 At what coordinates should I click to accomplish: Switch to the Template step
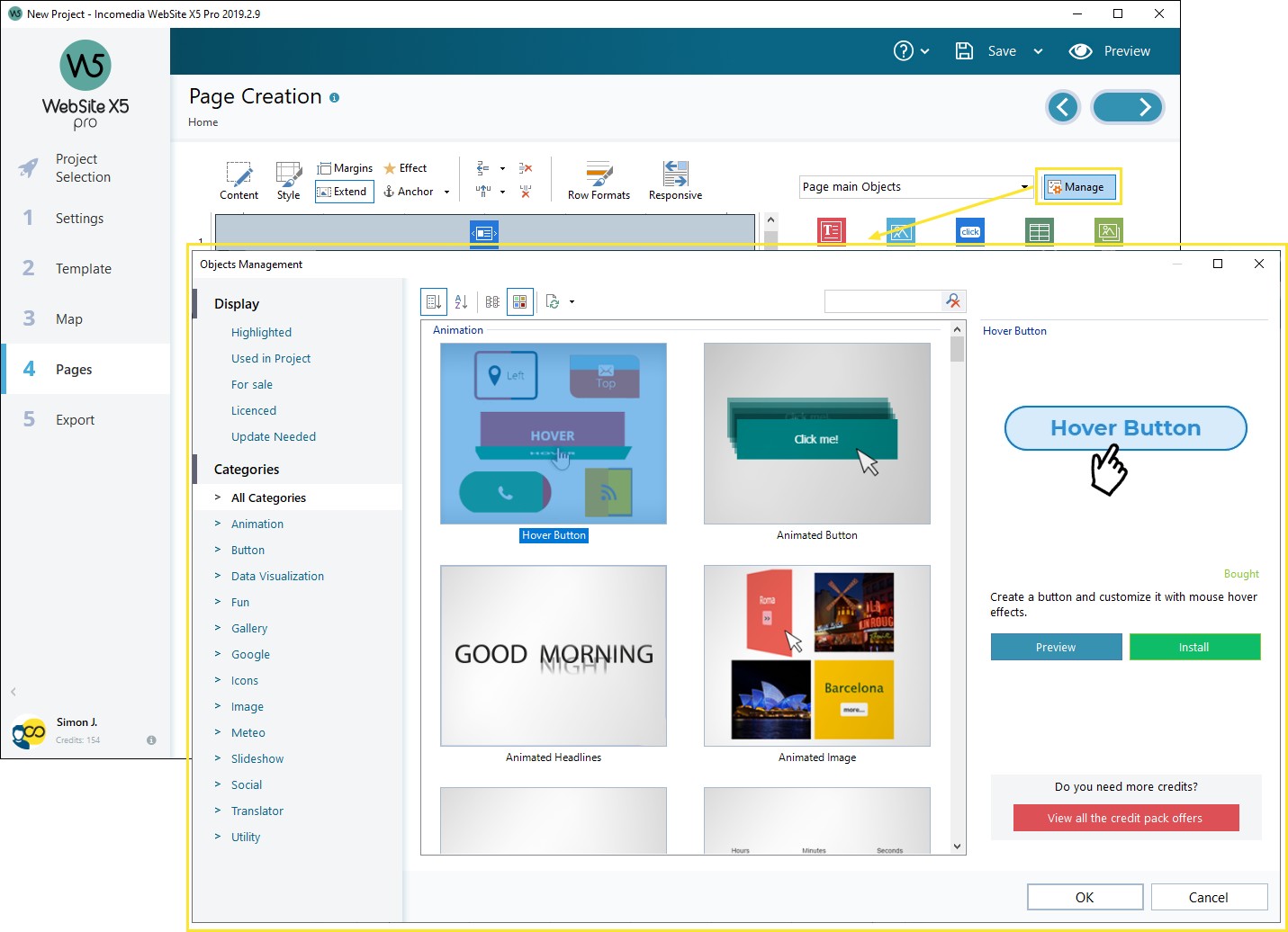(x=83, y=268)
